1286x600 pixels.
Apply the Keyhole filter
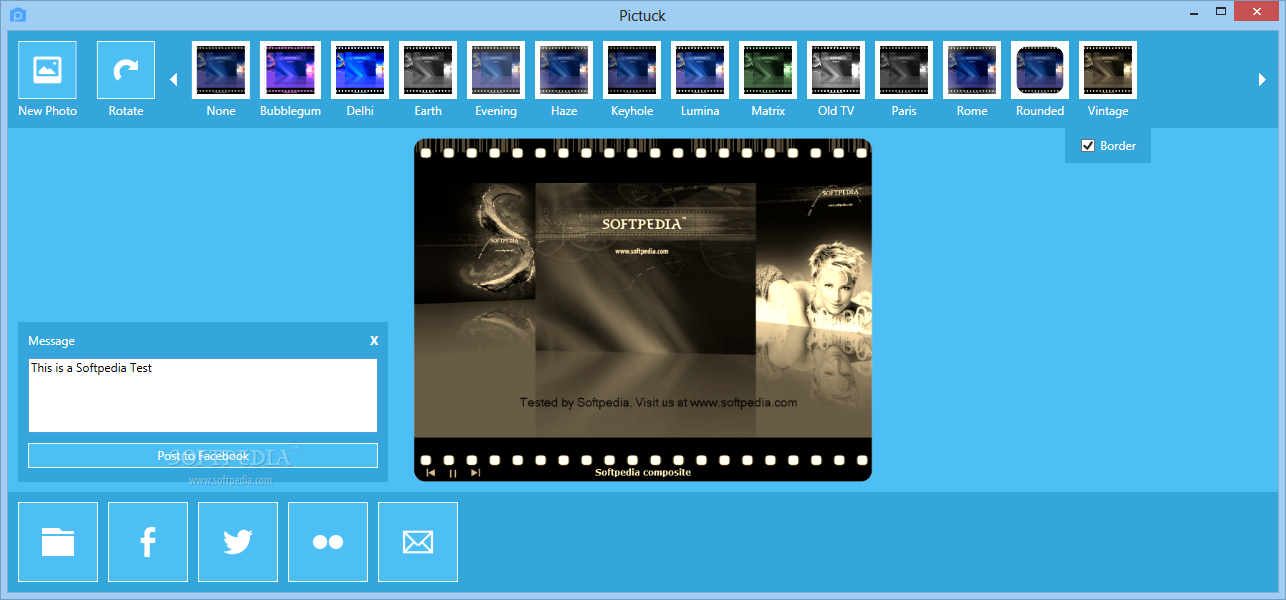(x=632, y=70)
